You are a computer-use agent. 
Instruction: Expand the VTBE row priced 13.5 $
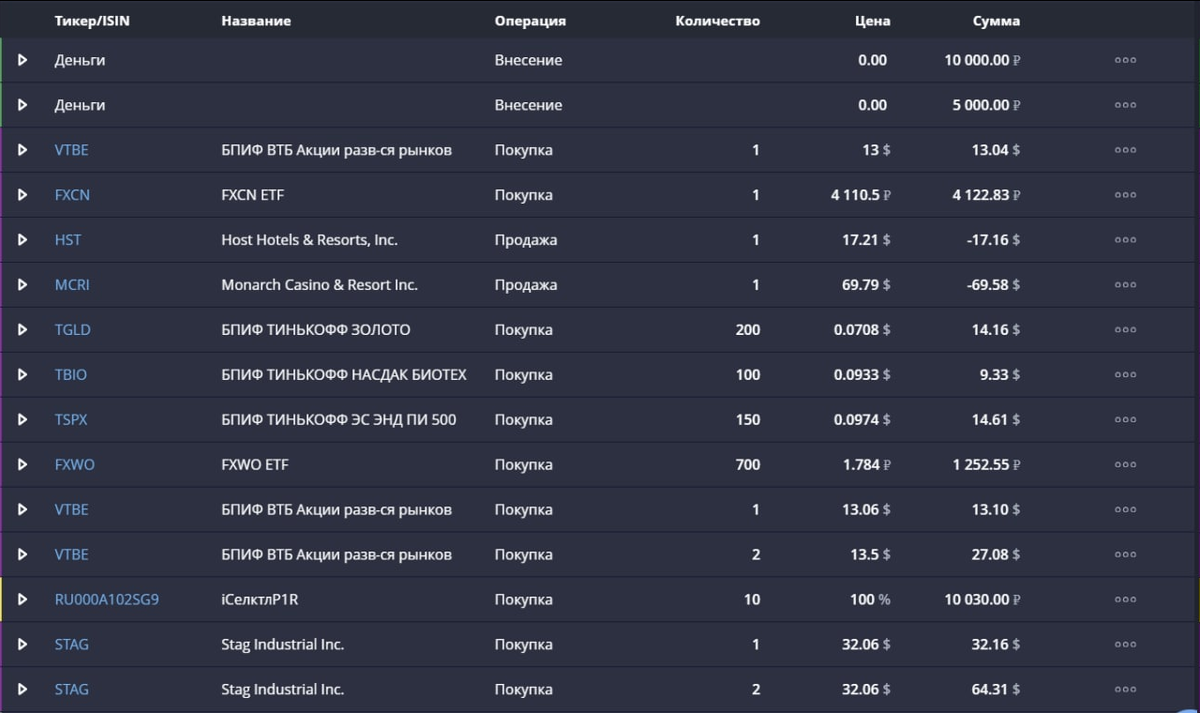(23, 555)
